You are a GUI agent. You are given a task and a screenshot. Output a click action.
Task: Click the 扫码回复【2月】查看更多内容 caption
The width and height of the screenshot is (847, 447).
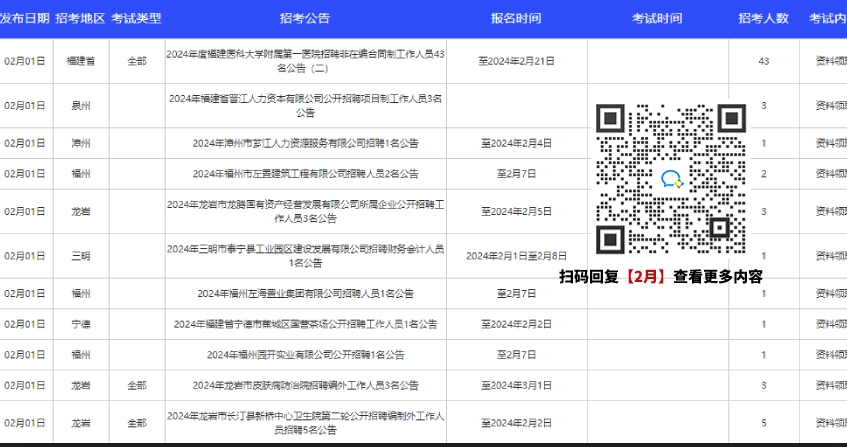[x=661, y=277]
